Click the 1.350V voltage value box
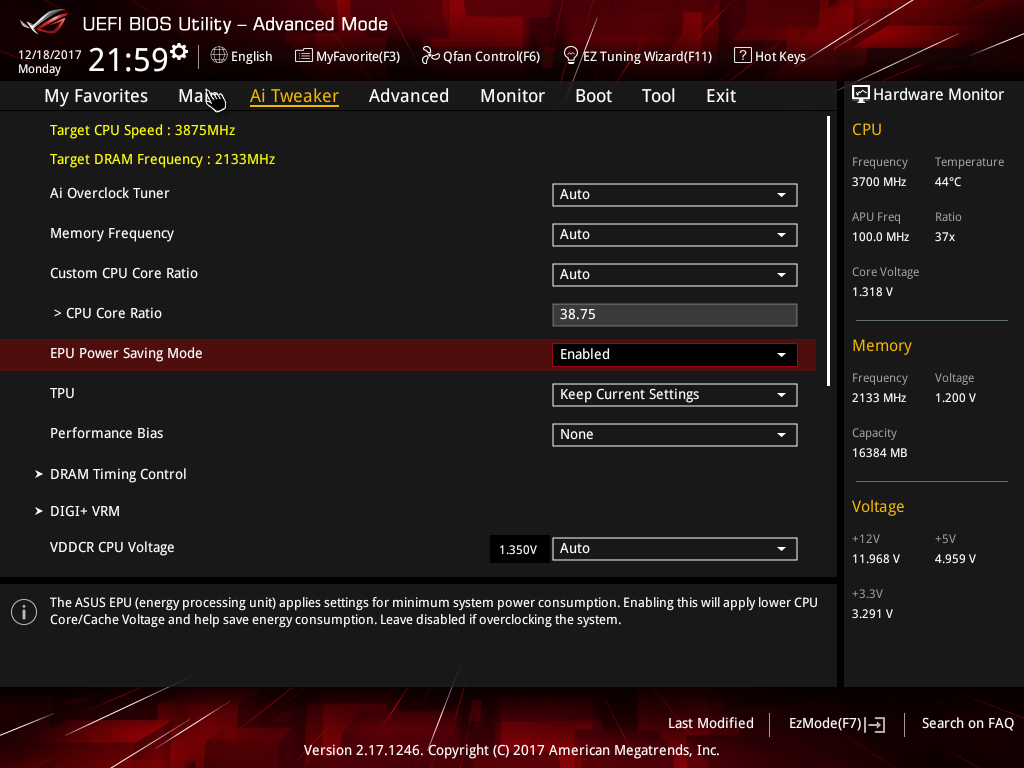 point(518,549)
